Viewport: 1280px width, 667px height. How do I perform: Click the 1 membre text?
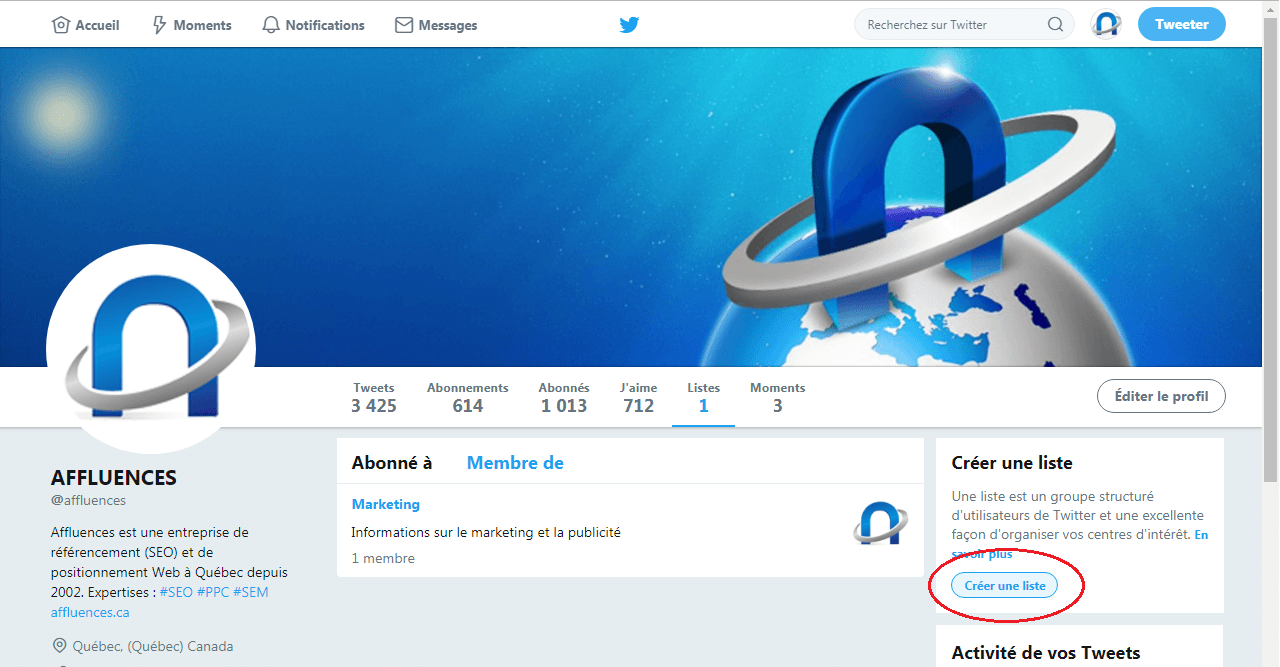coord(383,558)
